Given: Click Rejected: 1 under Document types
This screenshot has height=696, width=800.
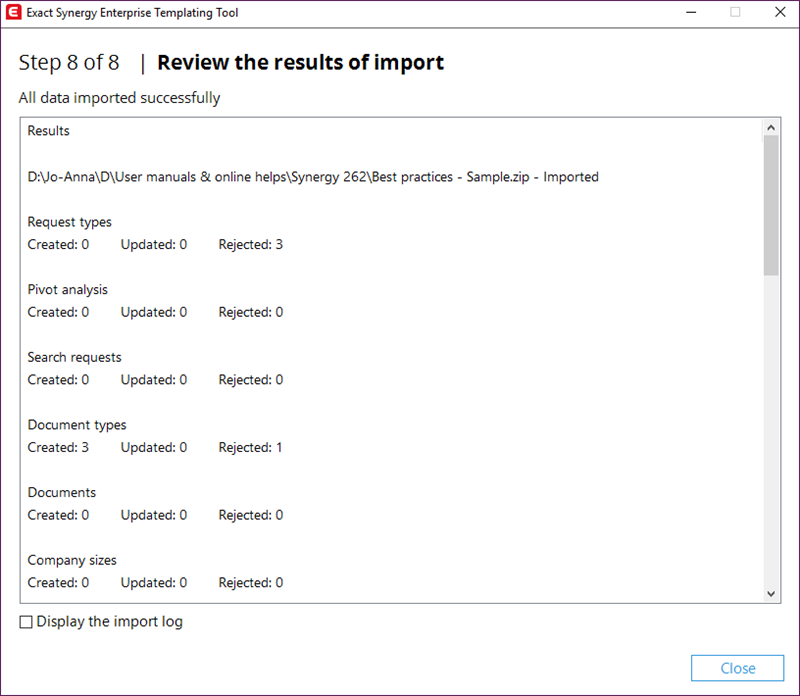Looking at the screenshot, I should click(251, 447).
